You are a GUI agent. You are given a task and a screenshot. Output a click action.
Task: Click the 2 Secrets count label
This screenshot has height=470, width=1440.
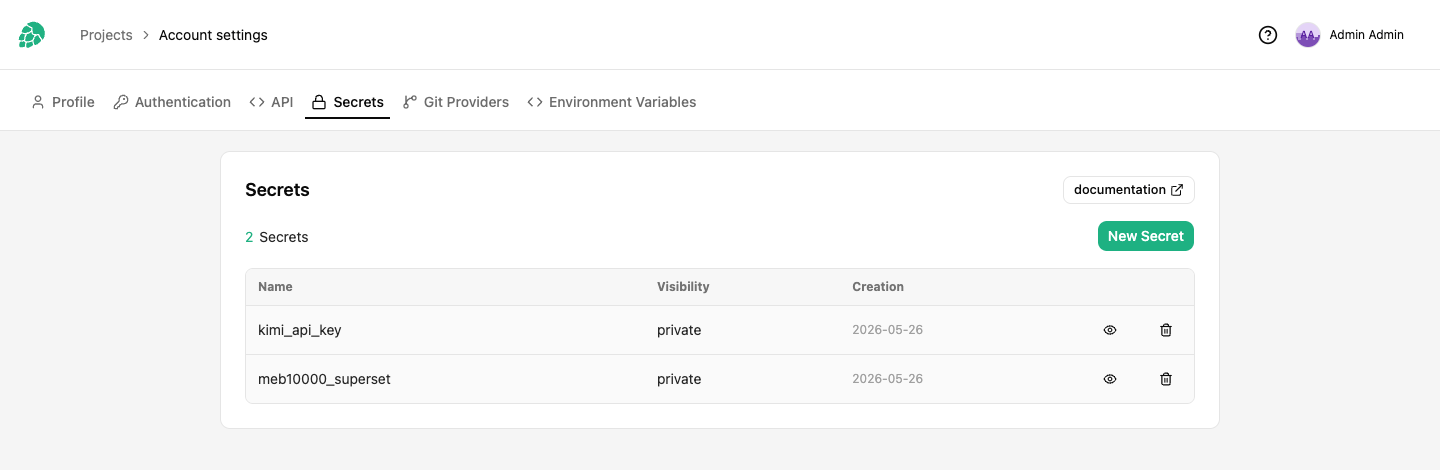pyautogui.click(x=277, y=237)
